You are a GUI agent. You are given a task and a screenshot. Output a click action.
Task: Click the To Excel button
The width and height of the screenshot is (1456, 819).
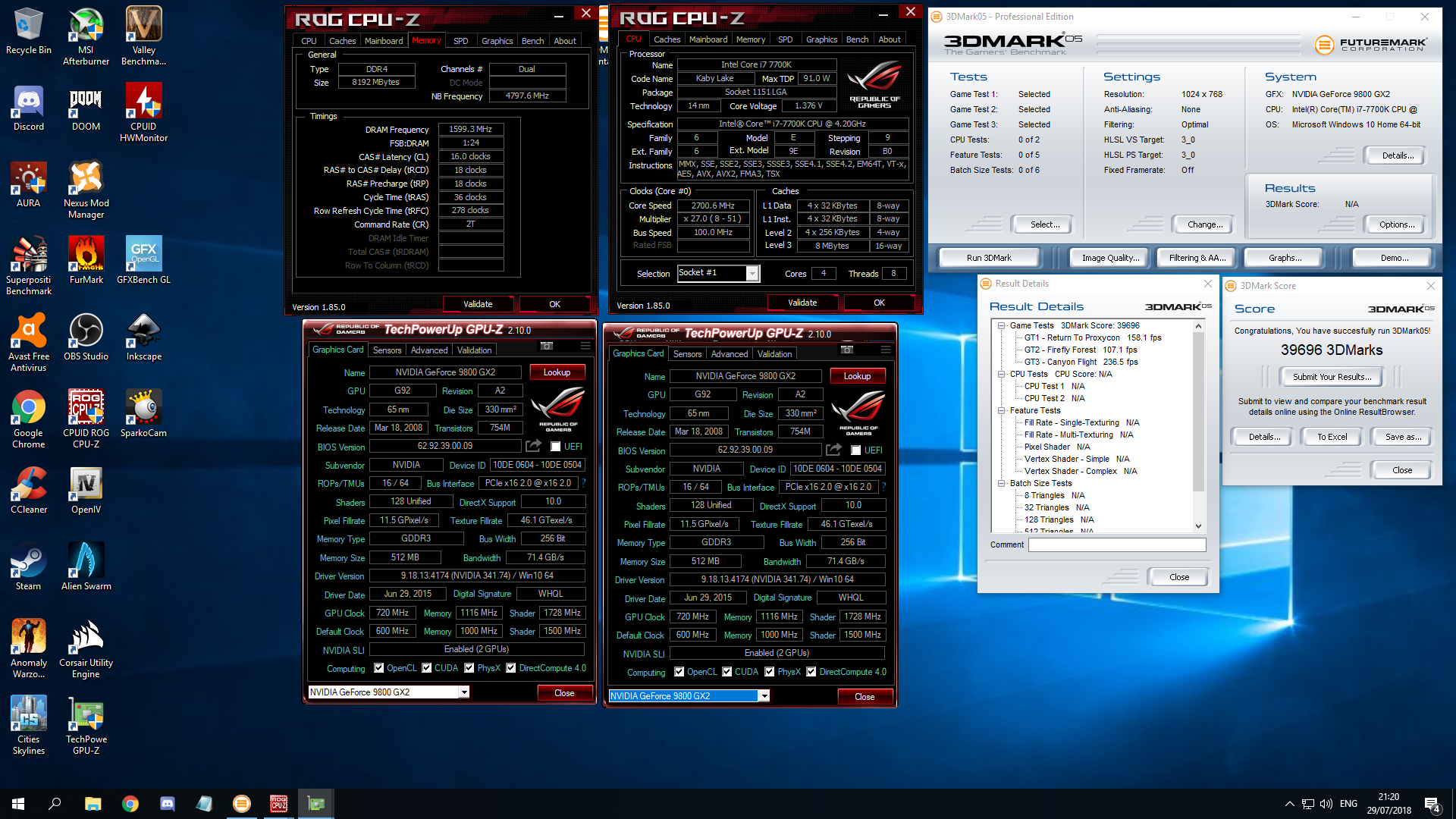click(x=1332, y=437)
